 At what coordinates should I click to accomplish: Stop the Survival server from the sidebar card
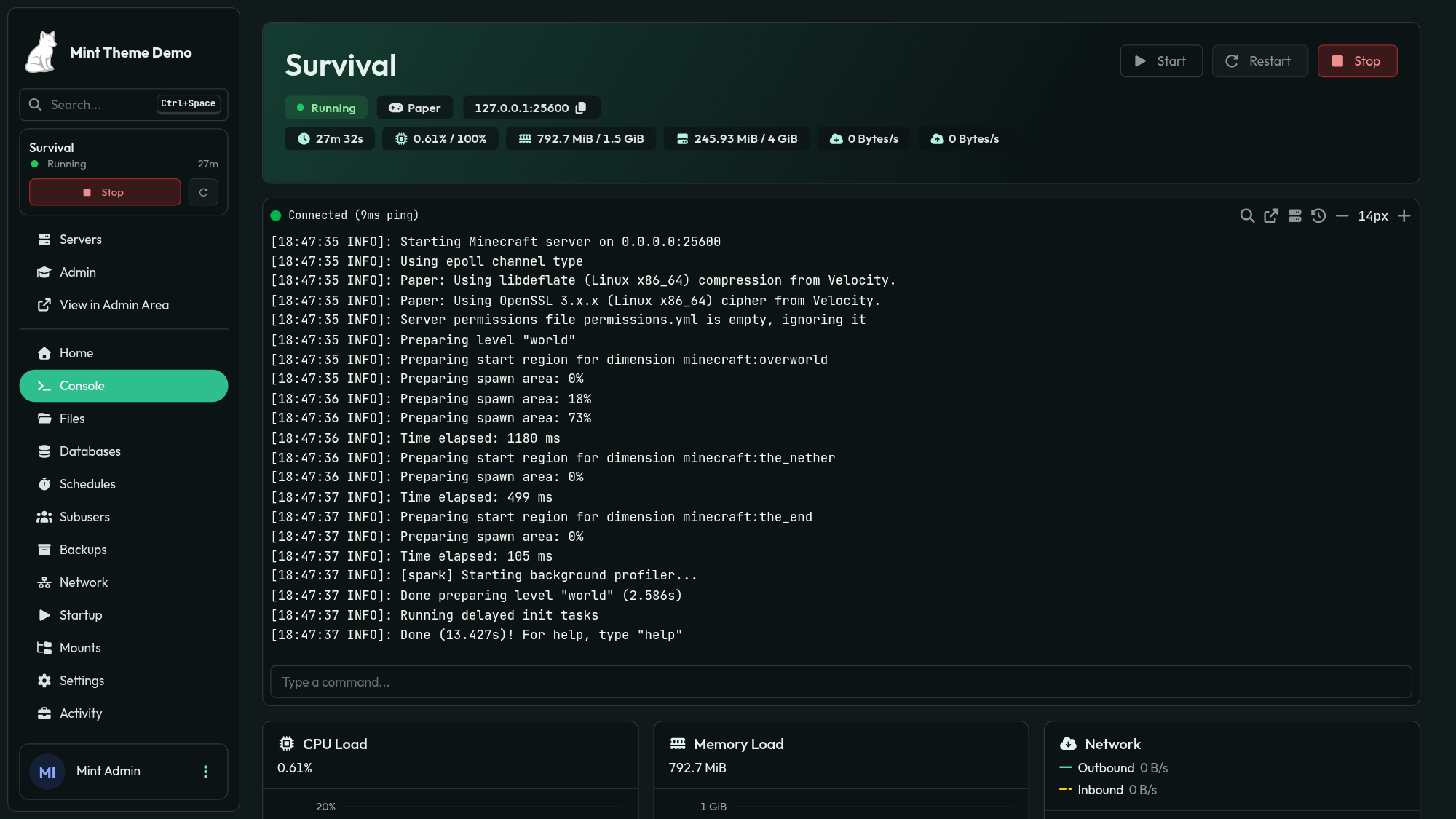click(x=105, y=192)
